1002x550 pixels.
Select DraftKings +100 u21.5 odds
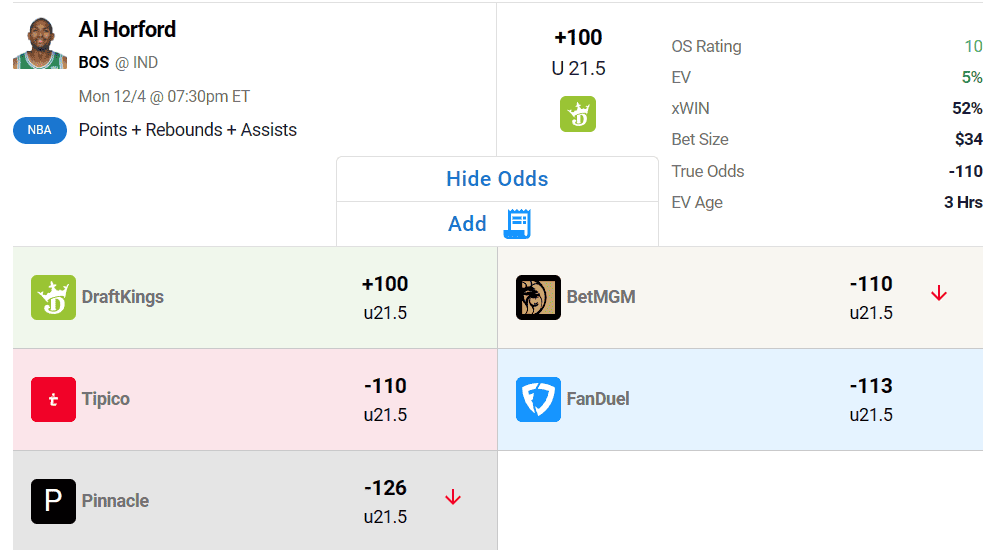[x=255, y=298]
